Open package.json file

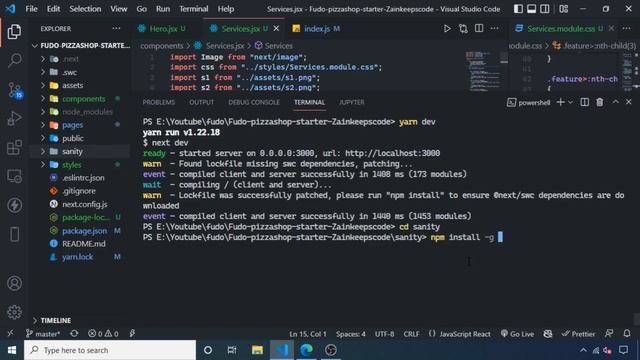click(84, 231)
